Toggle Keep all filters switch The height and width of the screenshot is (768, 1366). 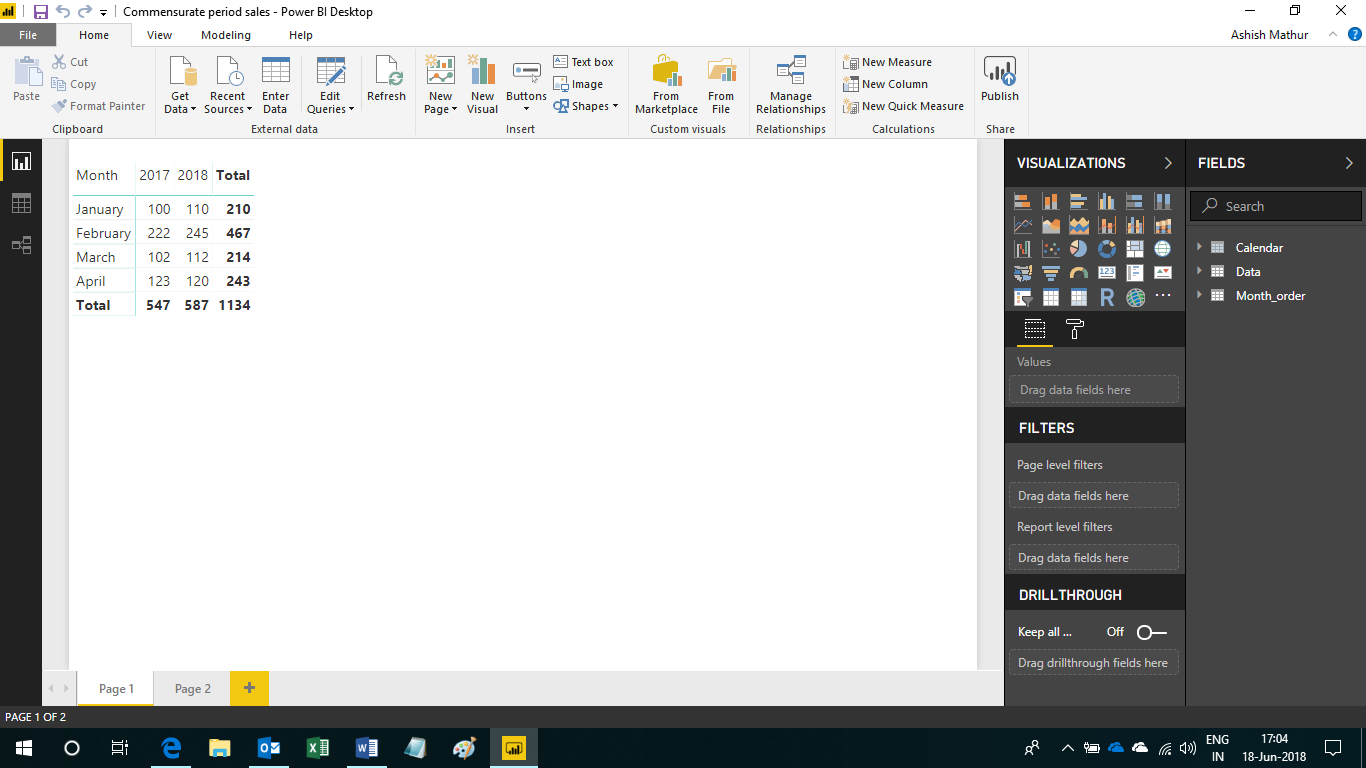click(x=1151, y=632)
